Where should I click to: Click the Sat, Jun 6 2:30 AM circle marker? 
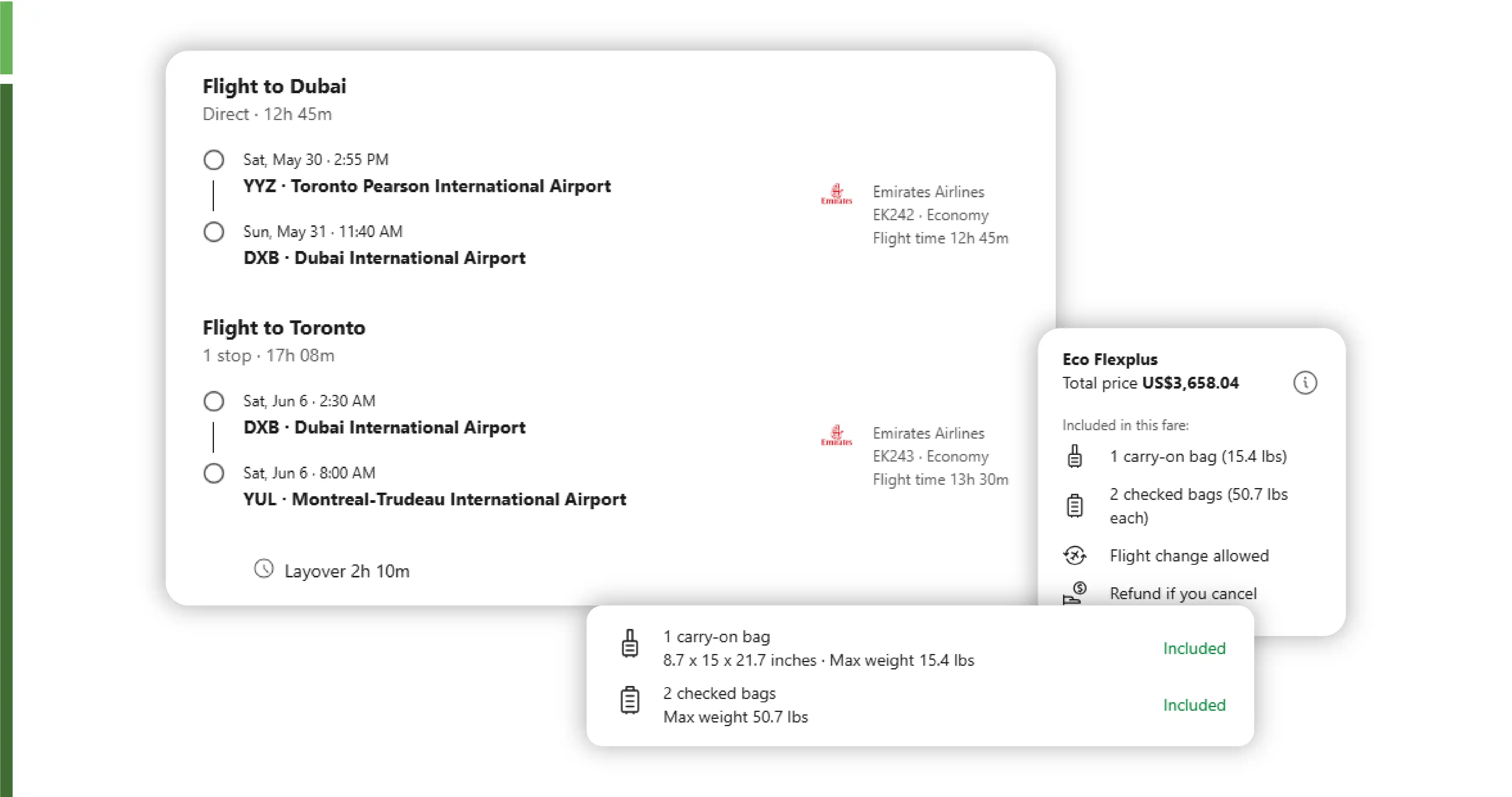tap(214, 402)
